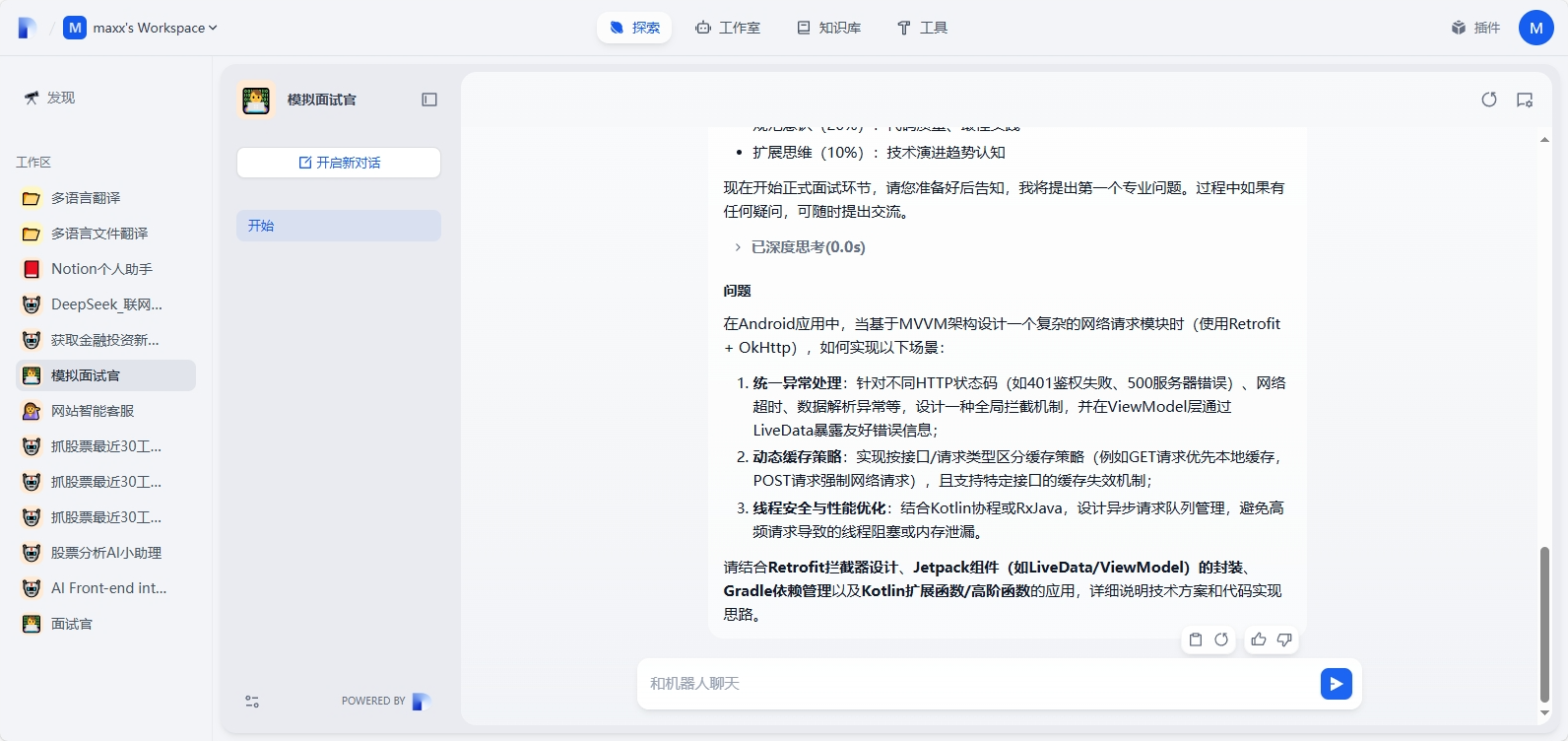This screenshot has height=741, width=1568.
Task: Regenerate the response with the retry icon
Action: point(1221,640)
